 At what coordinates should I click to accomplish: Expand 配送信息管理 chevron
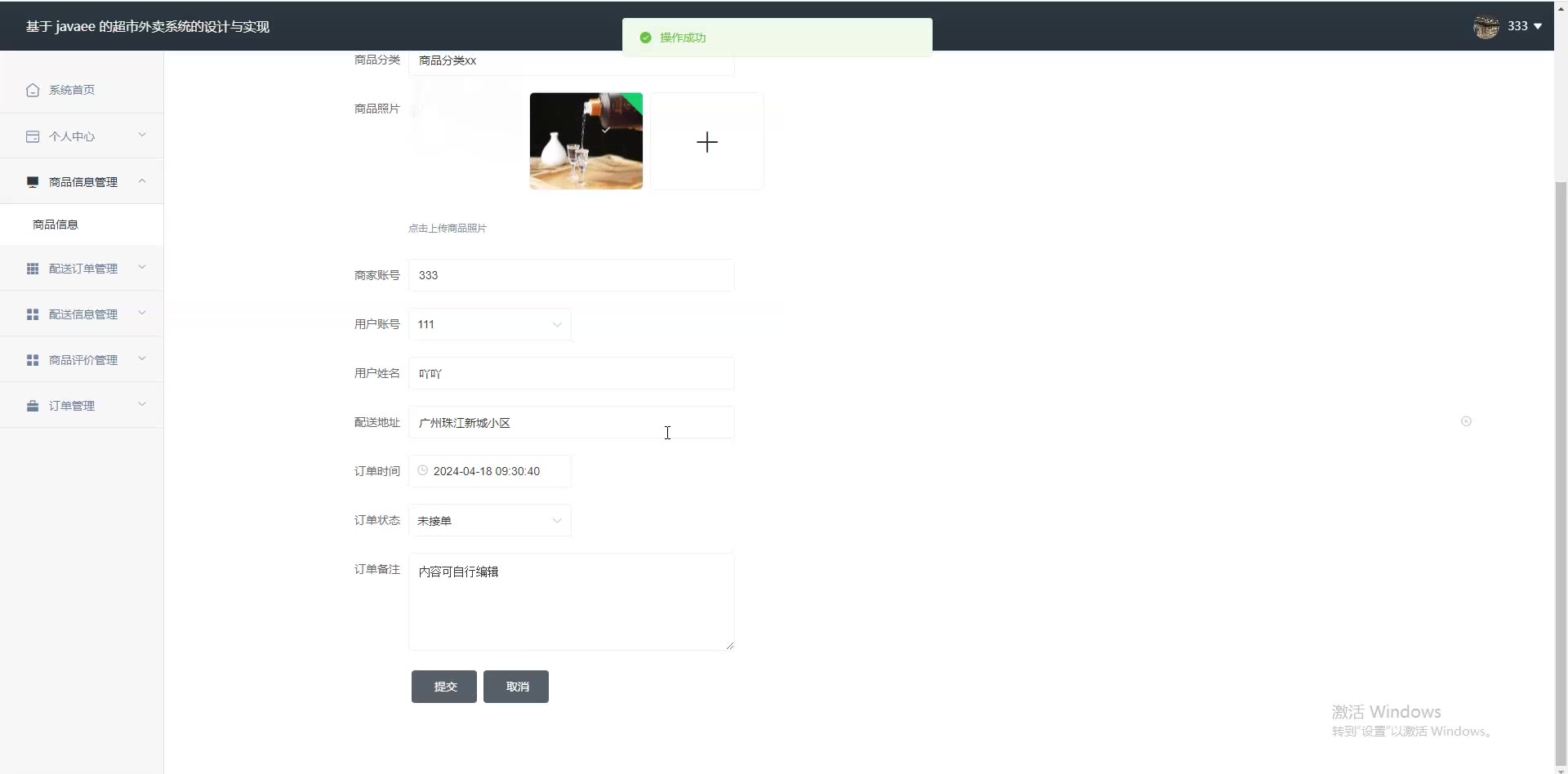tap(142, 314)
